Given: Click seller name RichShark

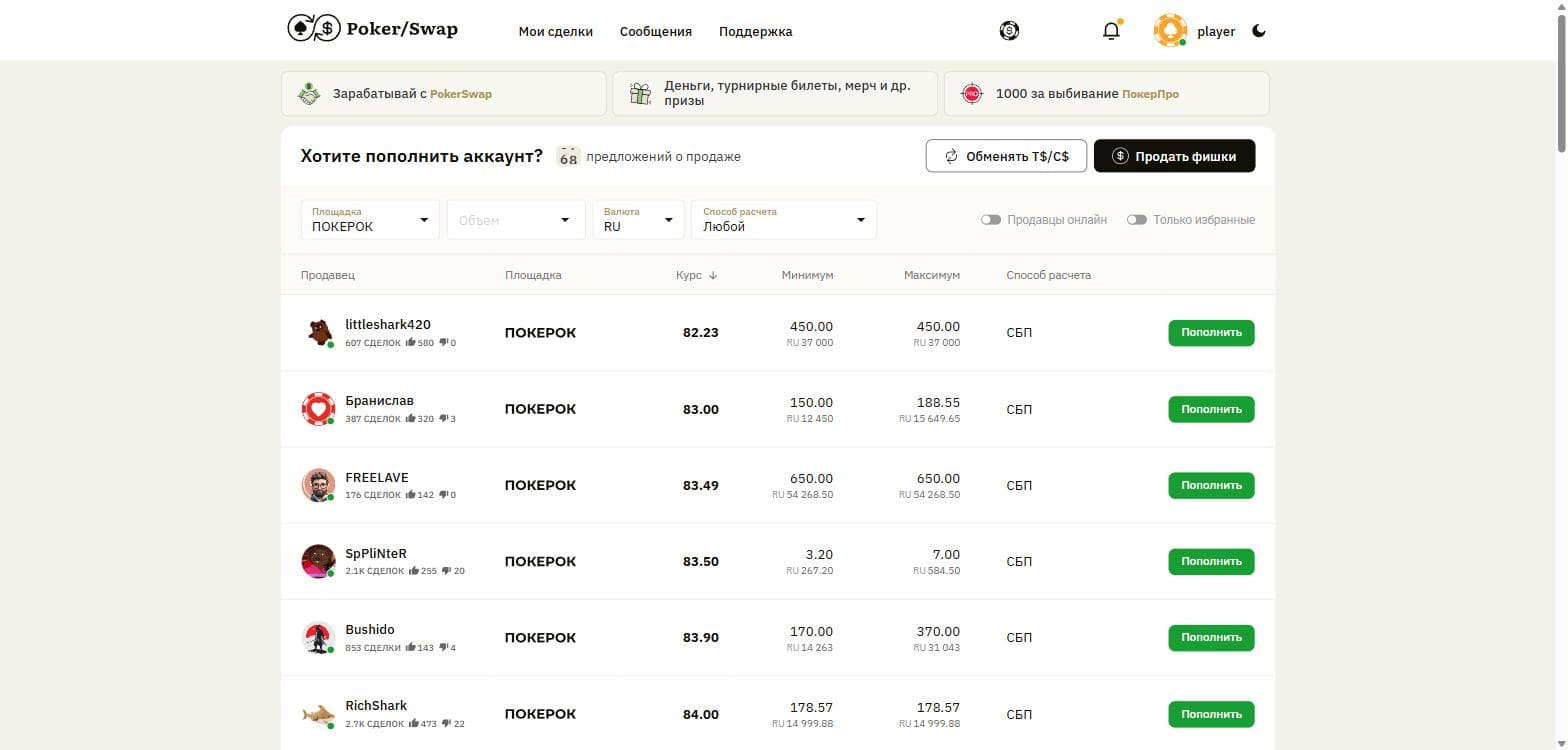Looking at the screenshot, I should pos(376,705).
